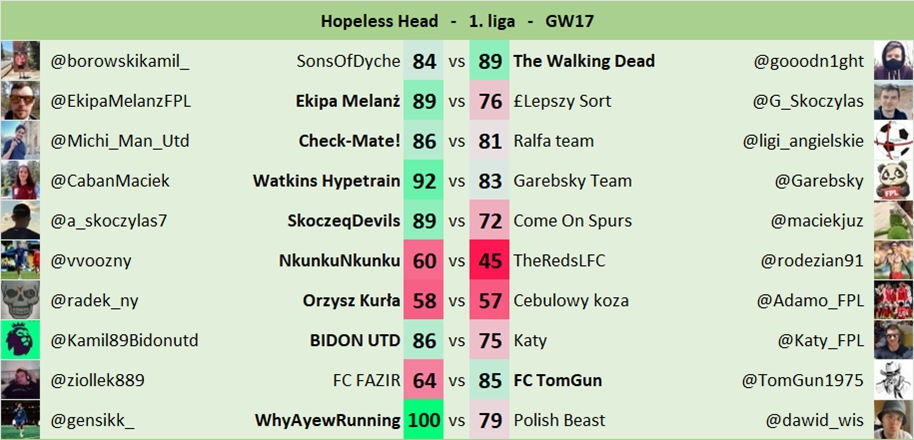Image resolution: width=914 pixels, height=440 pixels.
Task: Click the red 45 score cell
Action: pyautogui.click(x=490, y=261)
